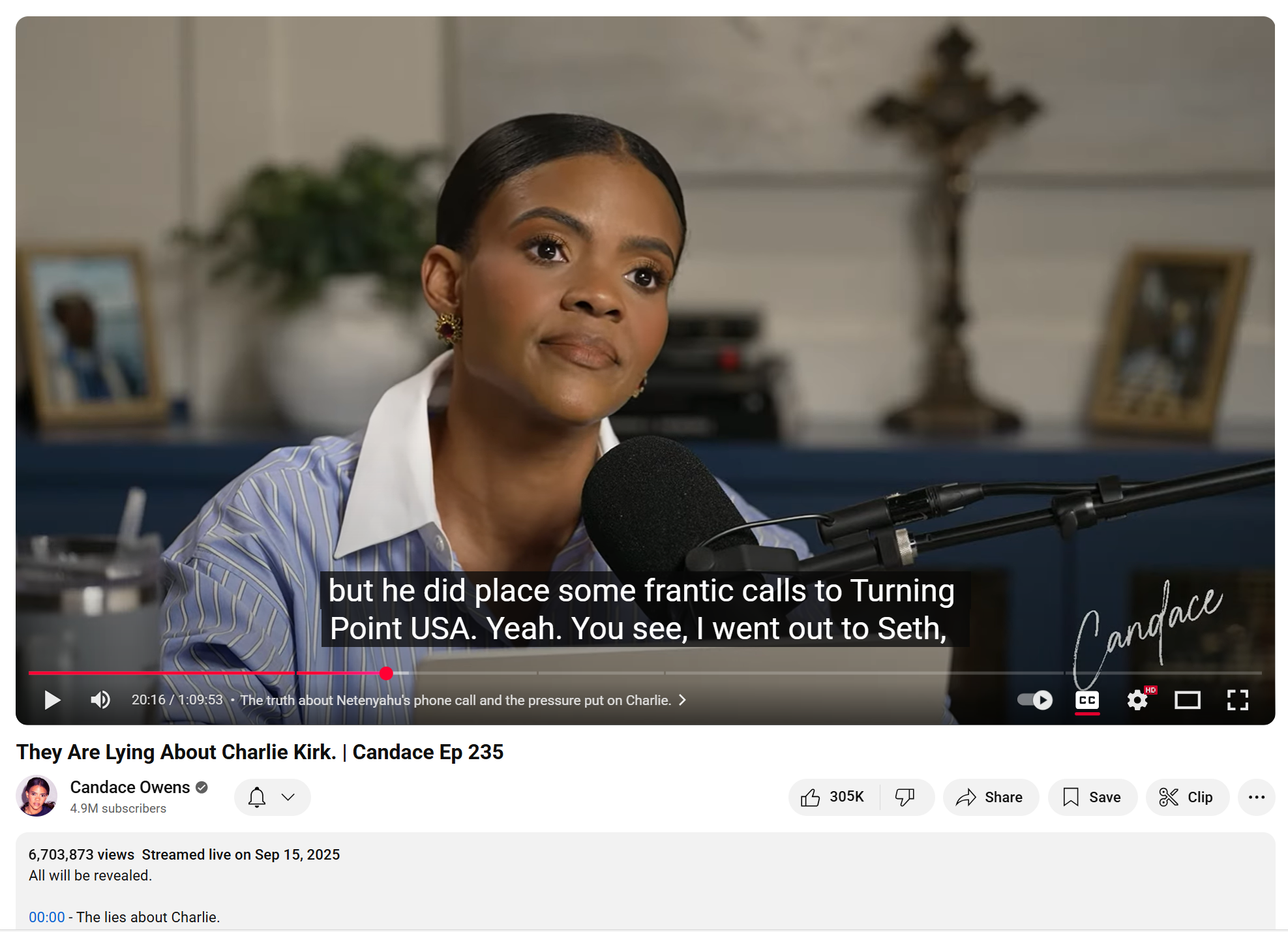Click the red progress bar scrubber dot
This screenshot has width=1288, height=932.
386,673
